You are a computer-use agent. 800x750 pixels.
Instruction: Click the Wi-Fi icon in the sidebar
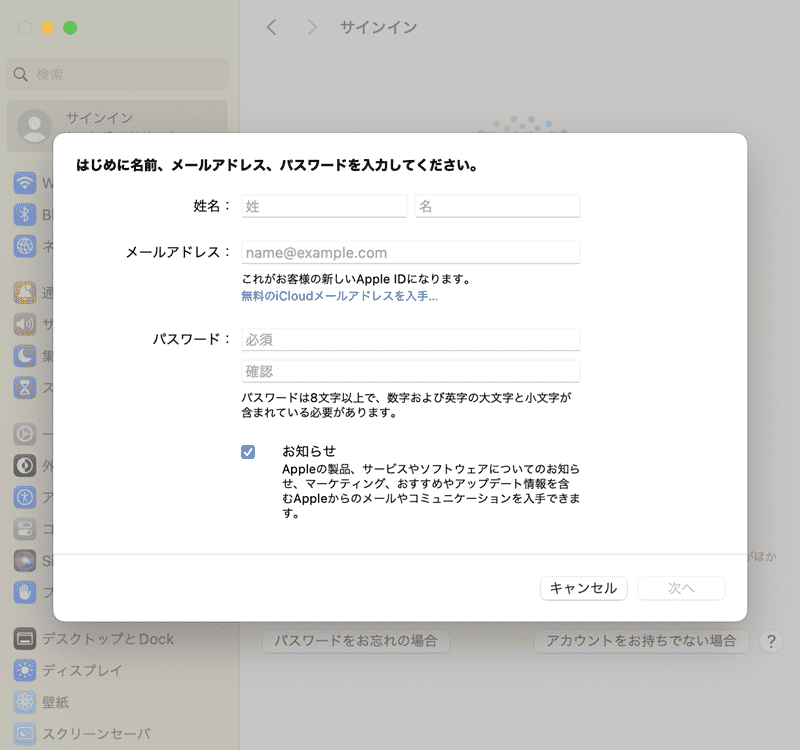[24, 183]
